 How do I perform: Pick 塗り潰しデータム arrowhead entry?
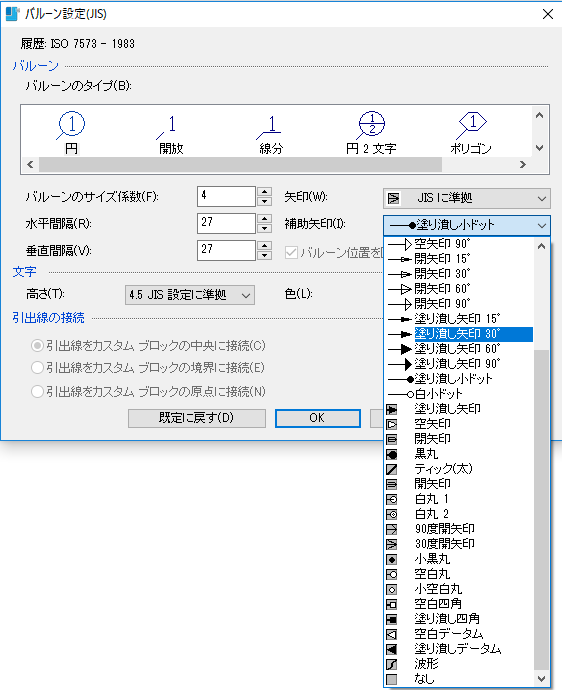pyautogui.click(x=458, y=649)
